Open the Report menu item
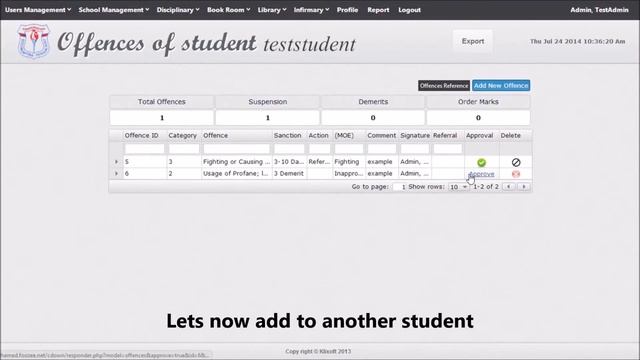Image resolution: width=640 pixels, height=360 pixels. pyautogui.click(x=378, y=10)
